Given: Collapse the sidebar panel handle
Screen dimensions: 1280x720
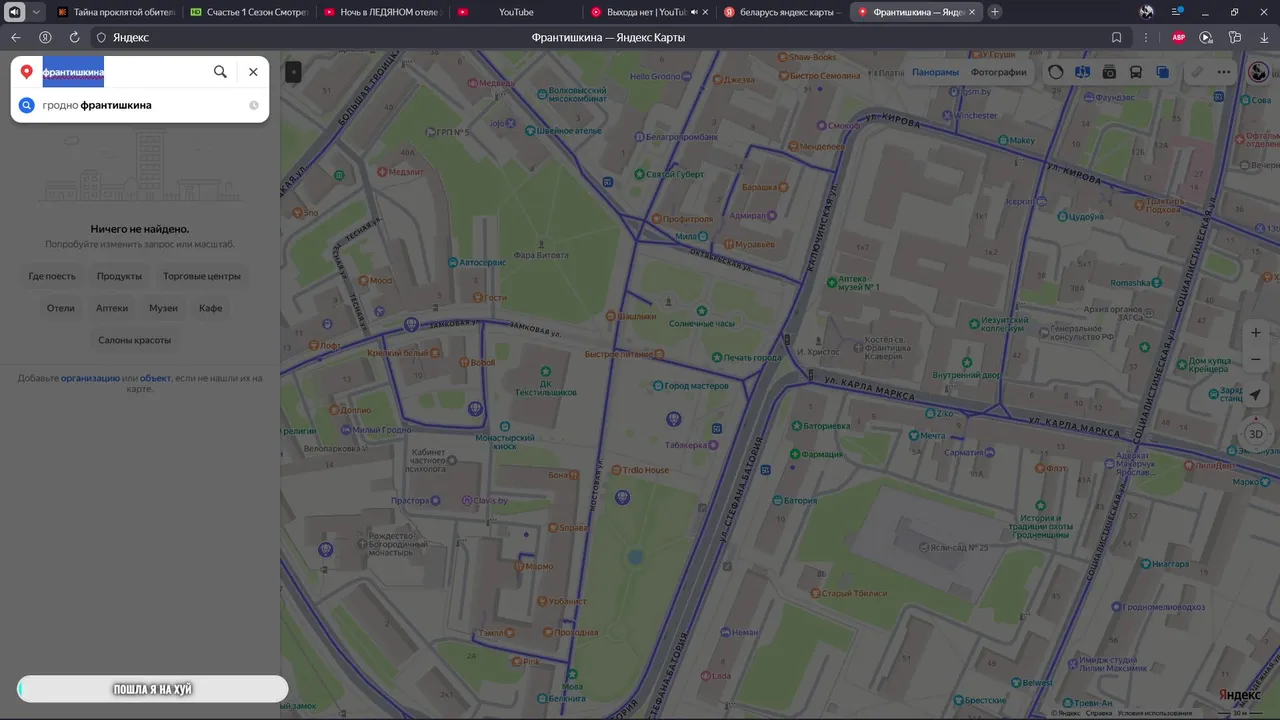Looking at the screenshot, I should (293, 72).
